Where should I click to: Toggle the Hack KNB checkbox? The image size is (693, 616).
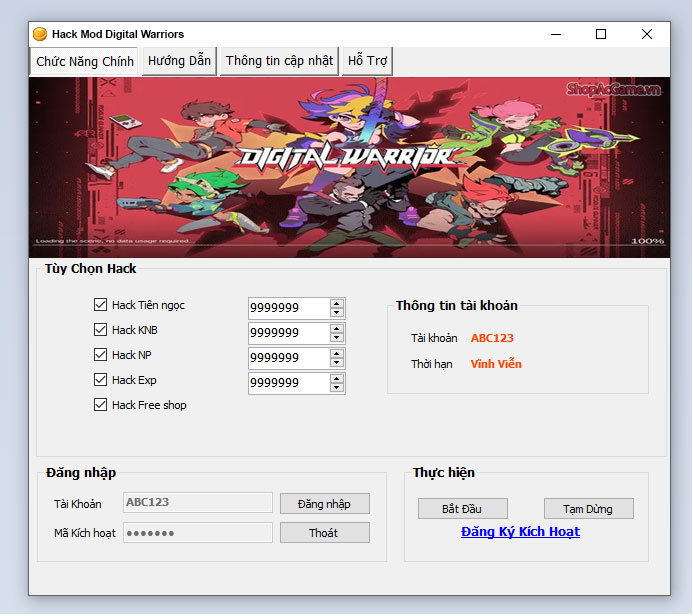click(100, 330)
